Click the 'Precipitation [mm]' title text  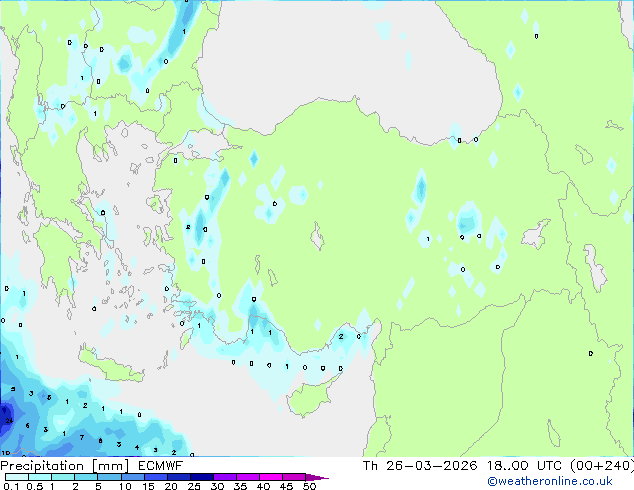coord(65,466)
